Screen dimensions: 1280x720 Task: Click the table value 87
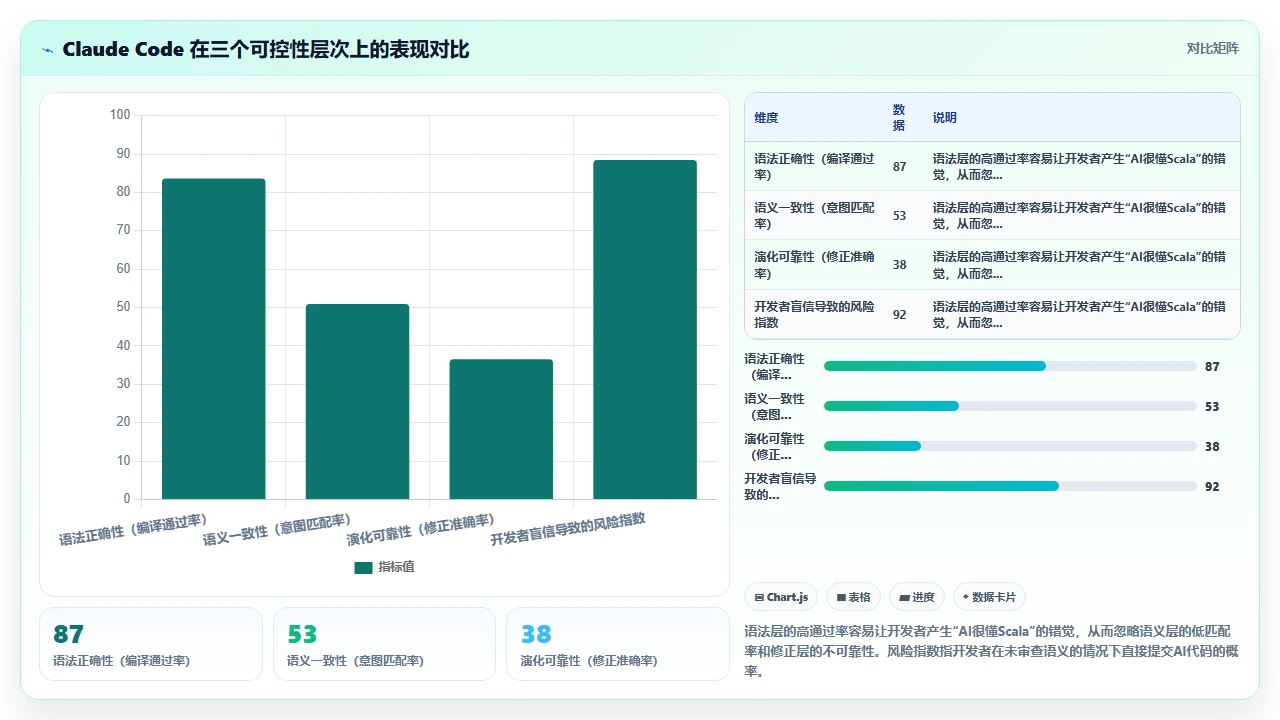(899, 167)
